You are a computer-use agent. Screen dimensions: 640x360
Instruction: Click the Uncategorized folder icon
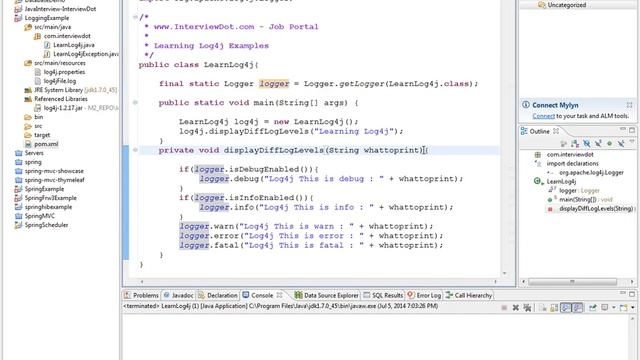(542, 5)
